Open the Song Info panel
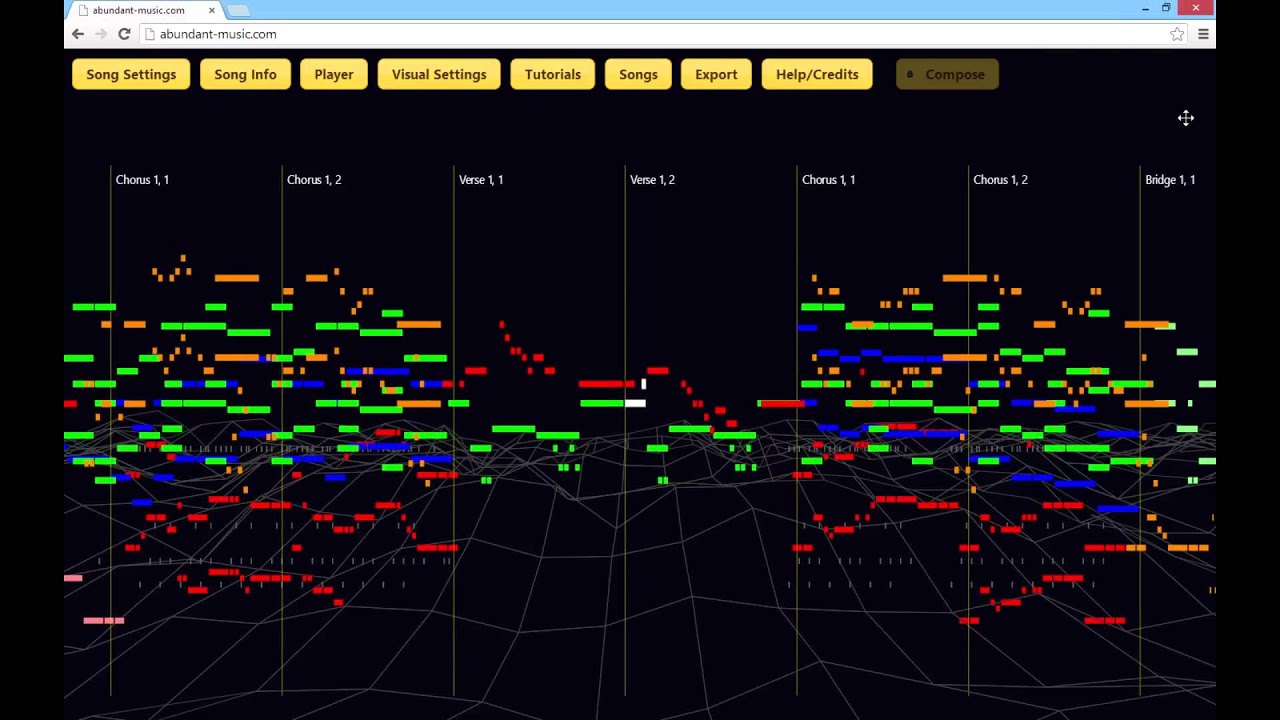1280x720 pixels. (245, 74)
